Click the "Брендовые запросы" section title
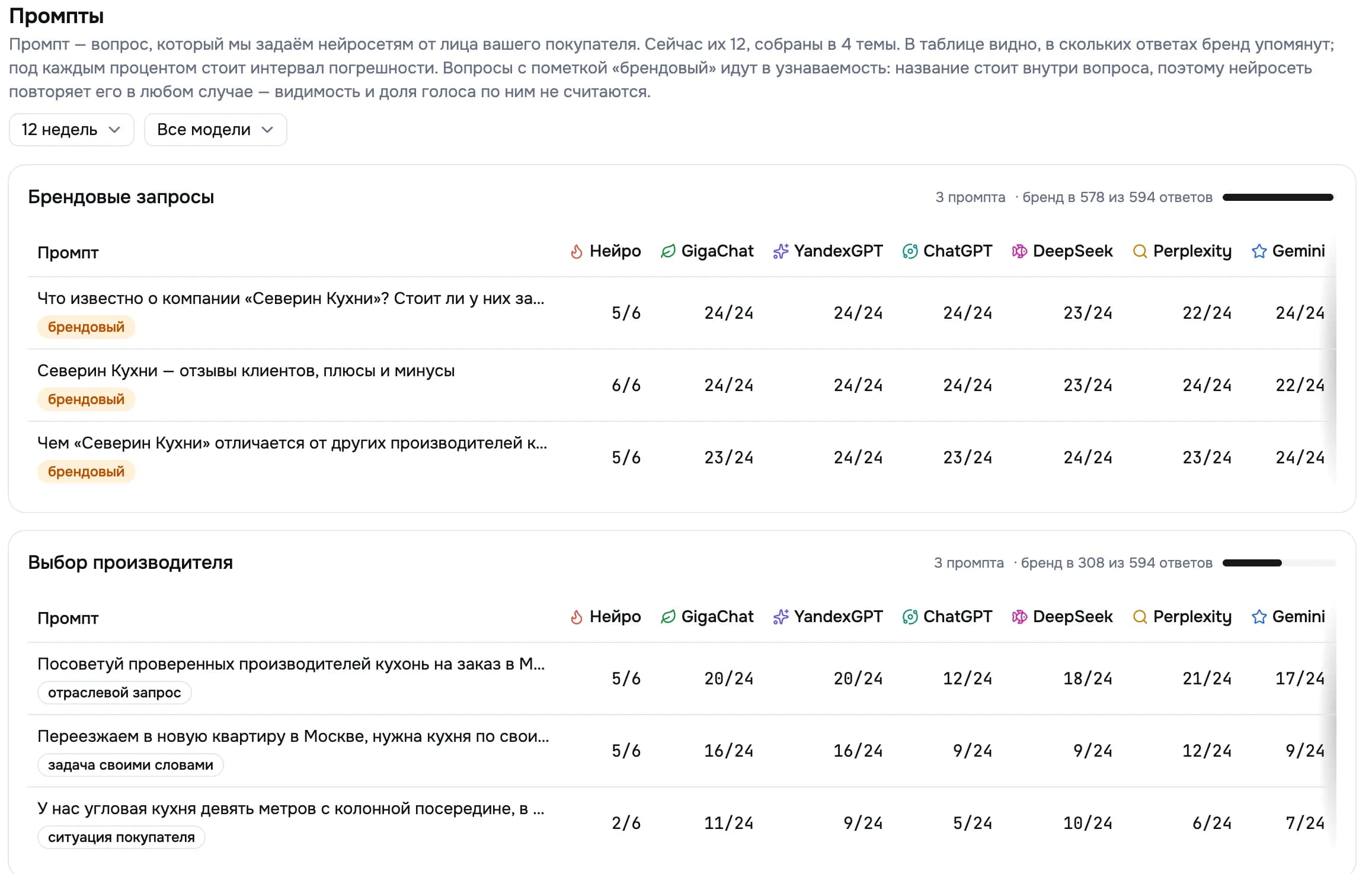The image size is (1372, 874). click(121, 197)
